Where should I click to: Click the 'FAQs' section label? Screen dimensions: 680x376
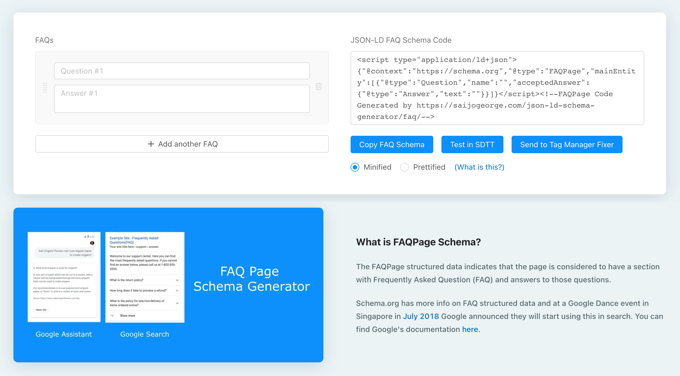point(44,40)
